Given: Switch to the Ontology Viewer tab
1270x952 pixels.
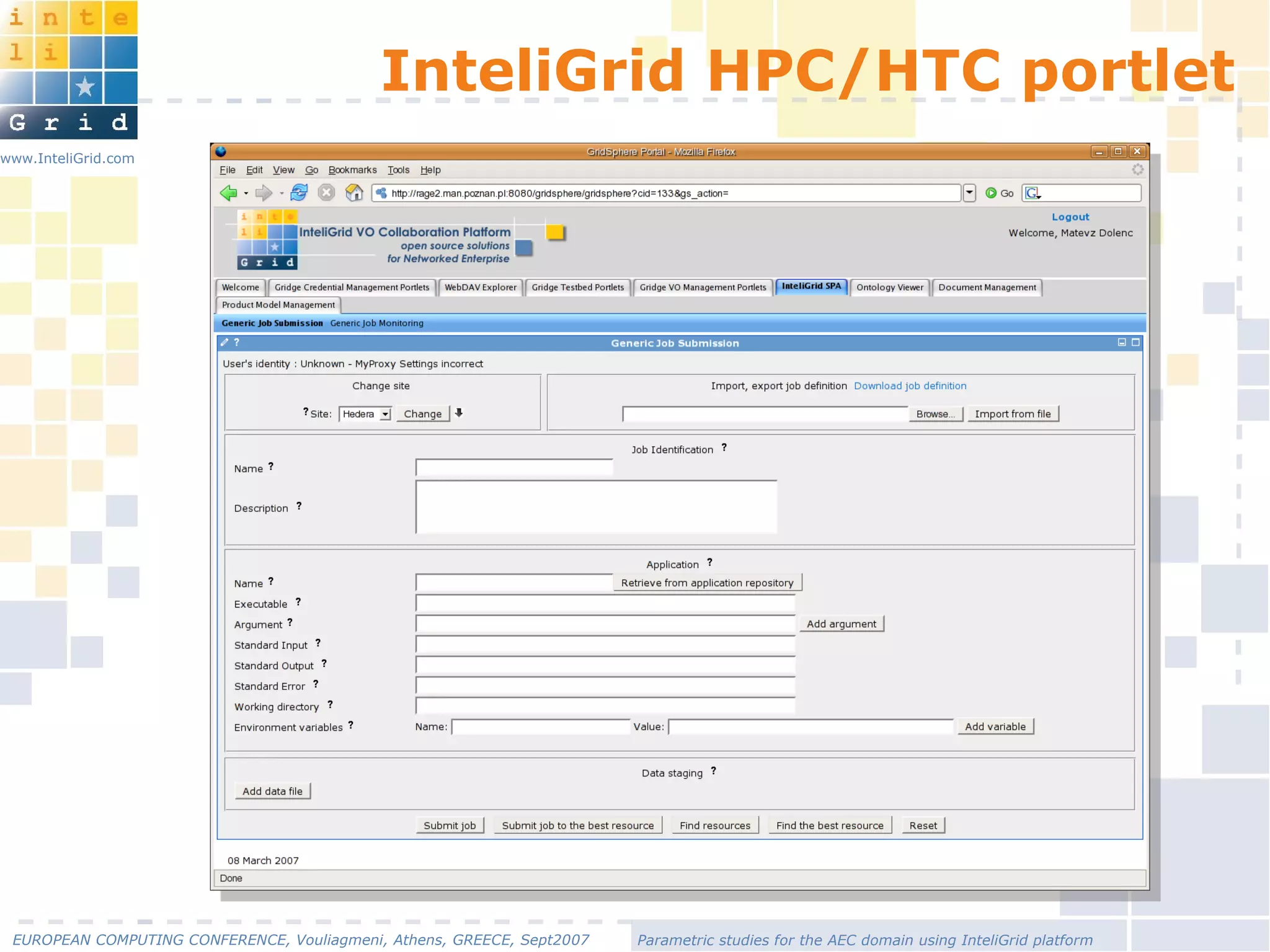Looking at the screenshot, I should click(890, 288).
